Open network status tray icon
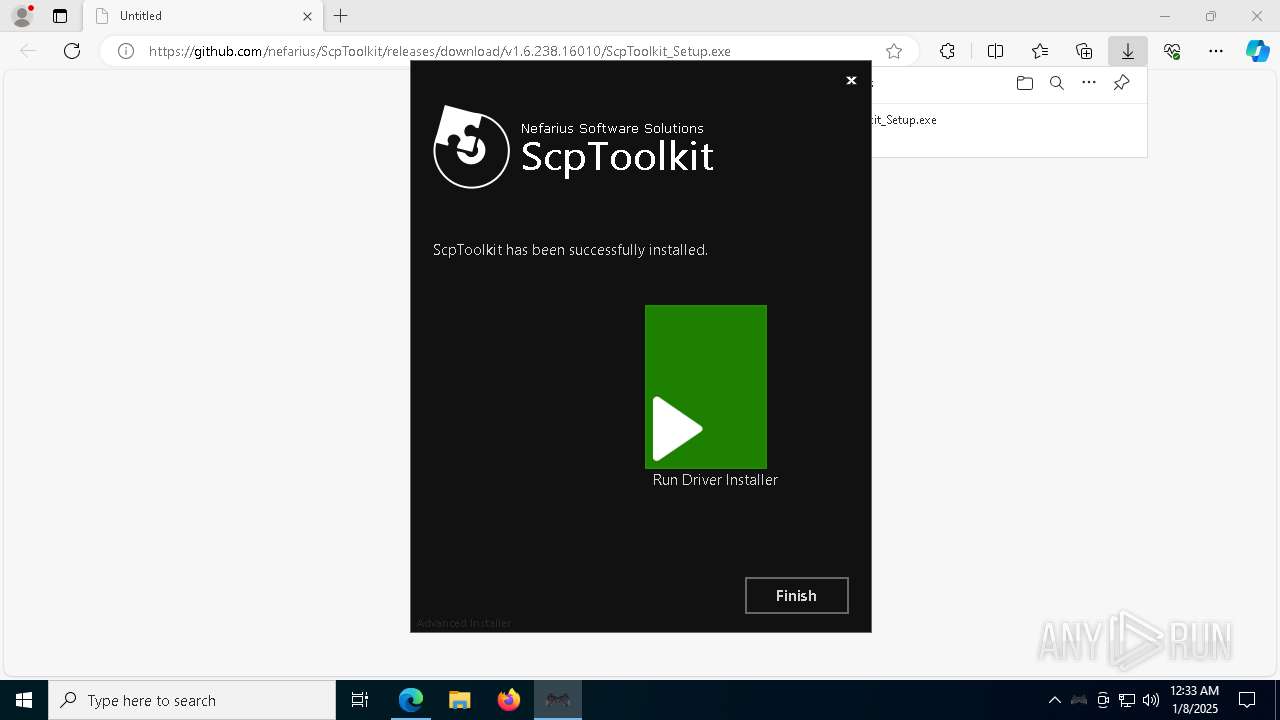 click(1127, 700)
